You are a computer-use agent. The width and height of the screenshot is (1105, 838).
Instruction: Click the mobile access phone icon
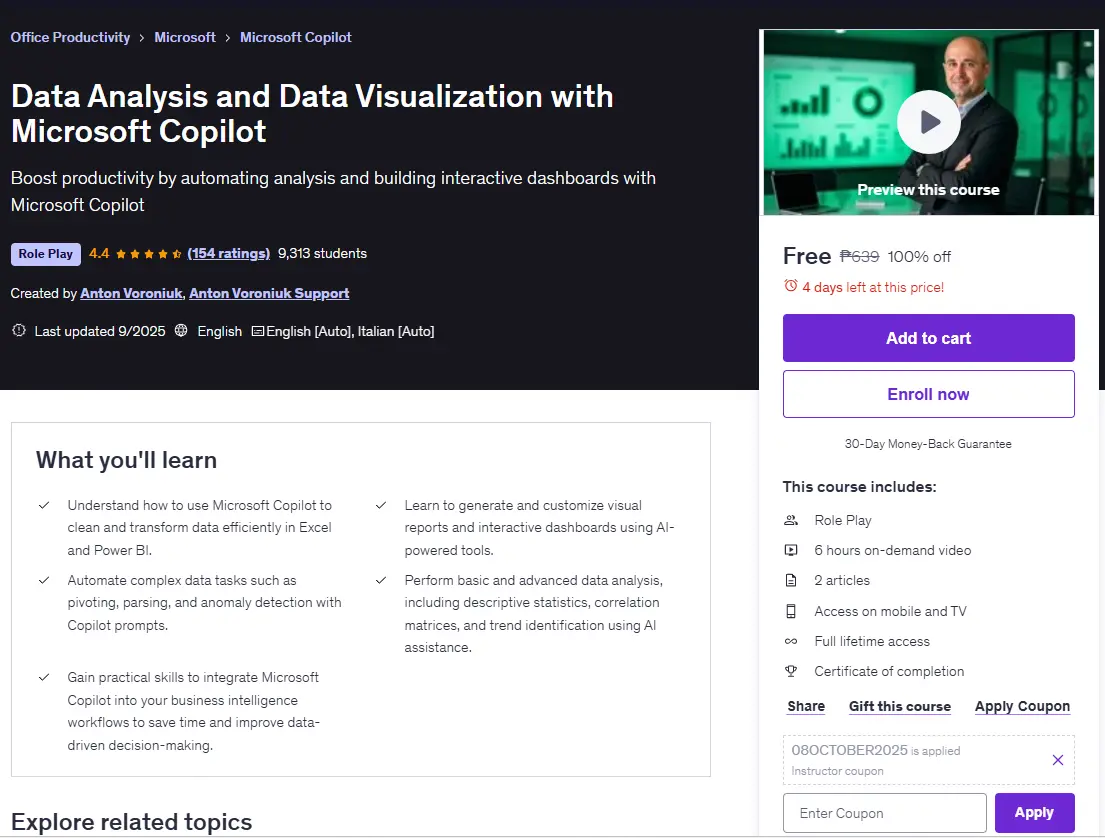click(x=791, y=611)
